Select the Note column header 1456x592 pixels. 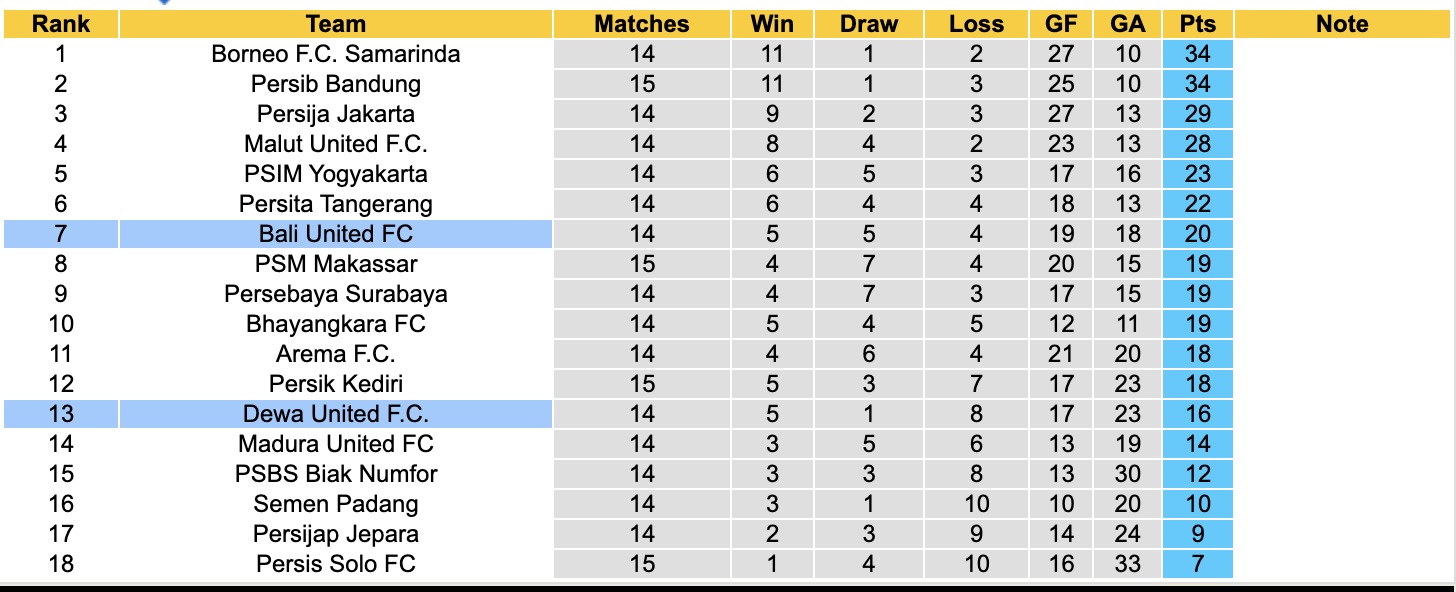pos(1342,24)
